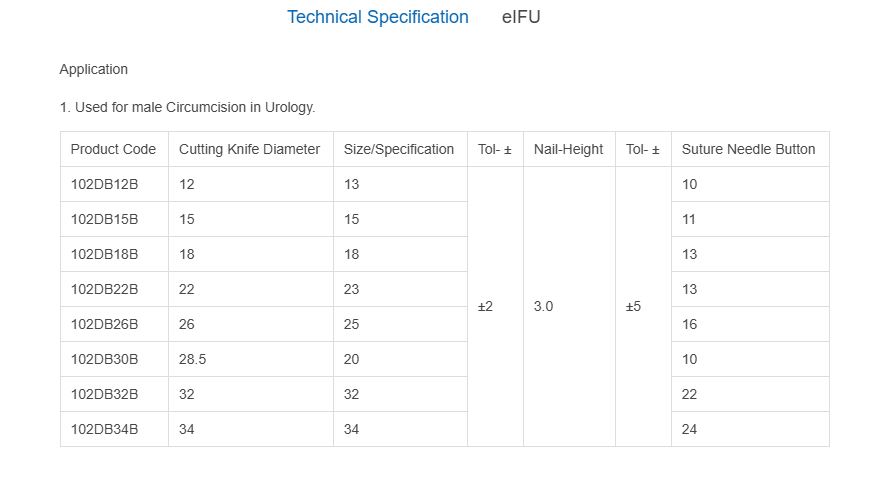Select product code 102DB15B cell
Image resolution: width=889 pixels, height=495 pixels.
(104, 219)
